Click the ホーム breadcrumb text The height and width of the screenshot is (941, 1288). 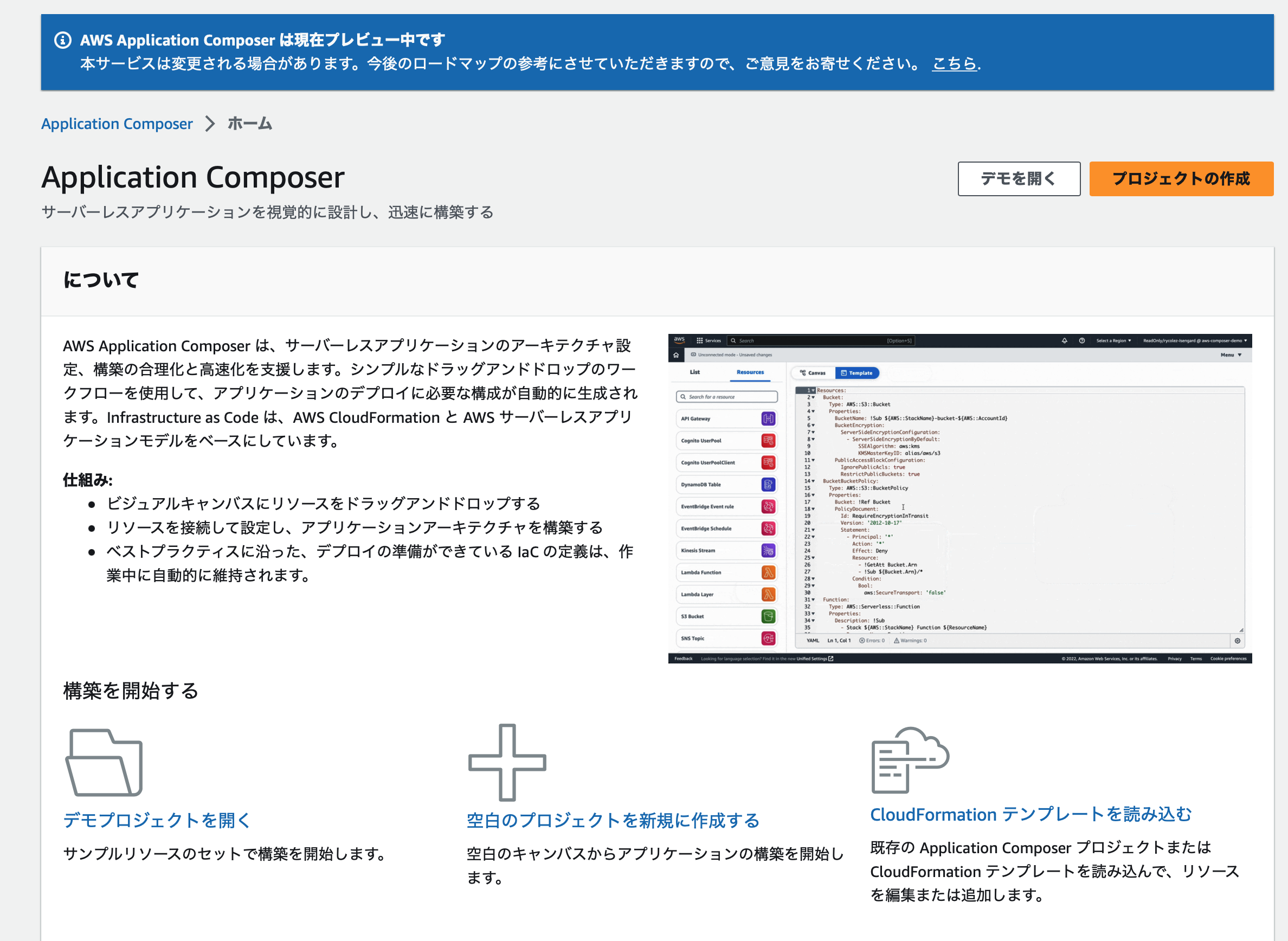point(250,124)
